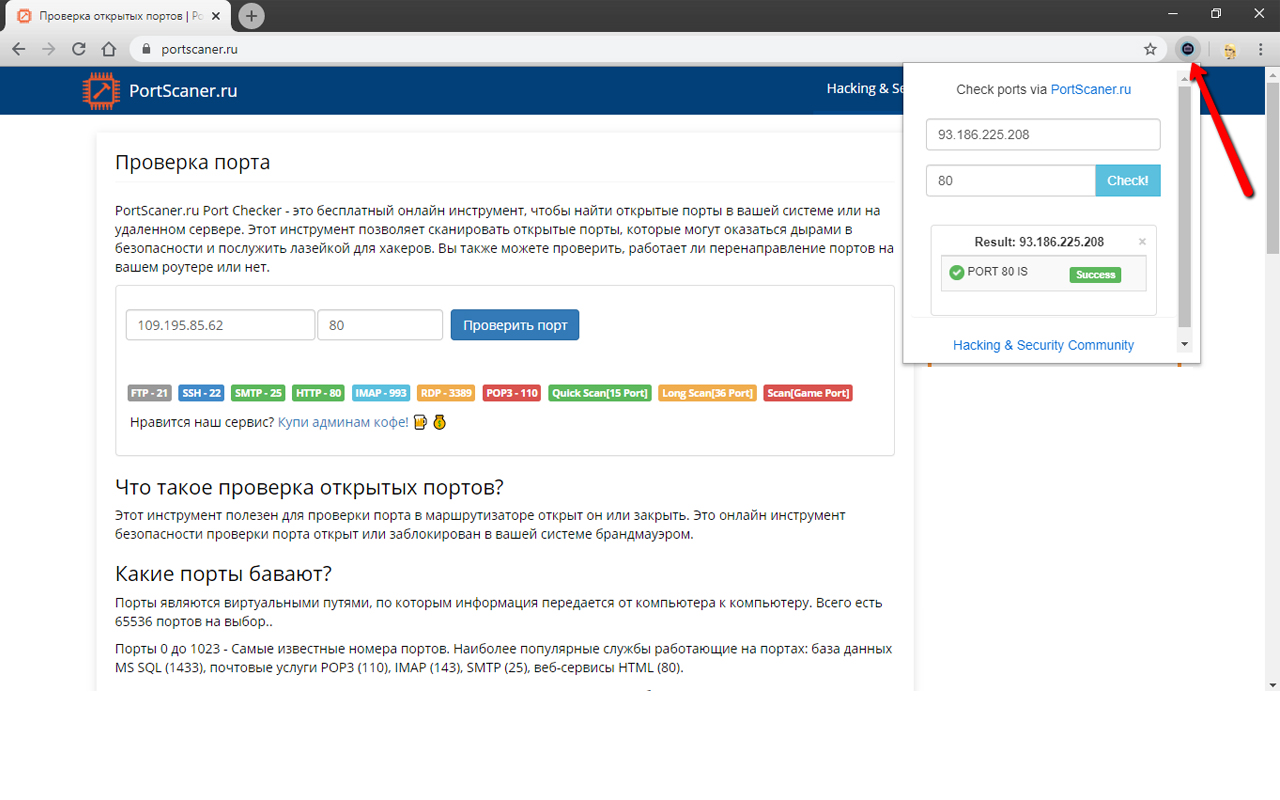1280x800 pixels.
Task: Start Long Scan[36 Port]
Action: pyautogui.click(x=707, y=393)
